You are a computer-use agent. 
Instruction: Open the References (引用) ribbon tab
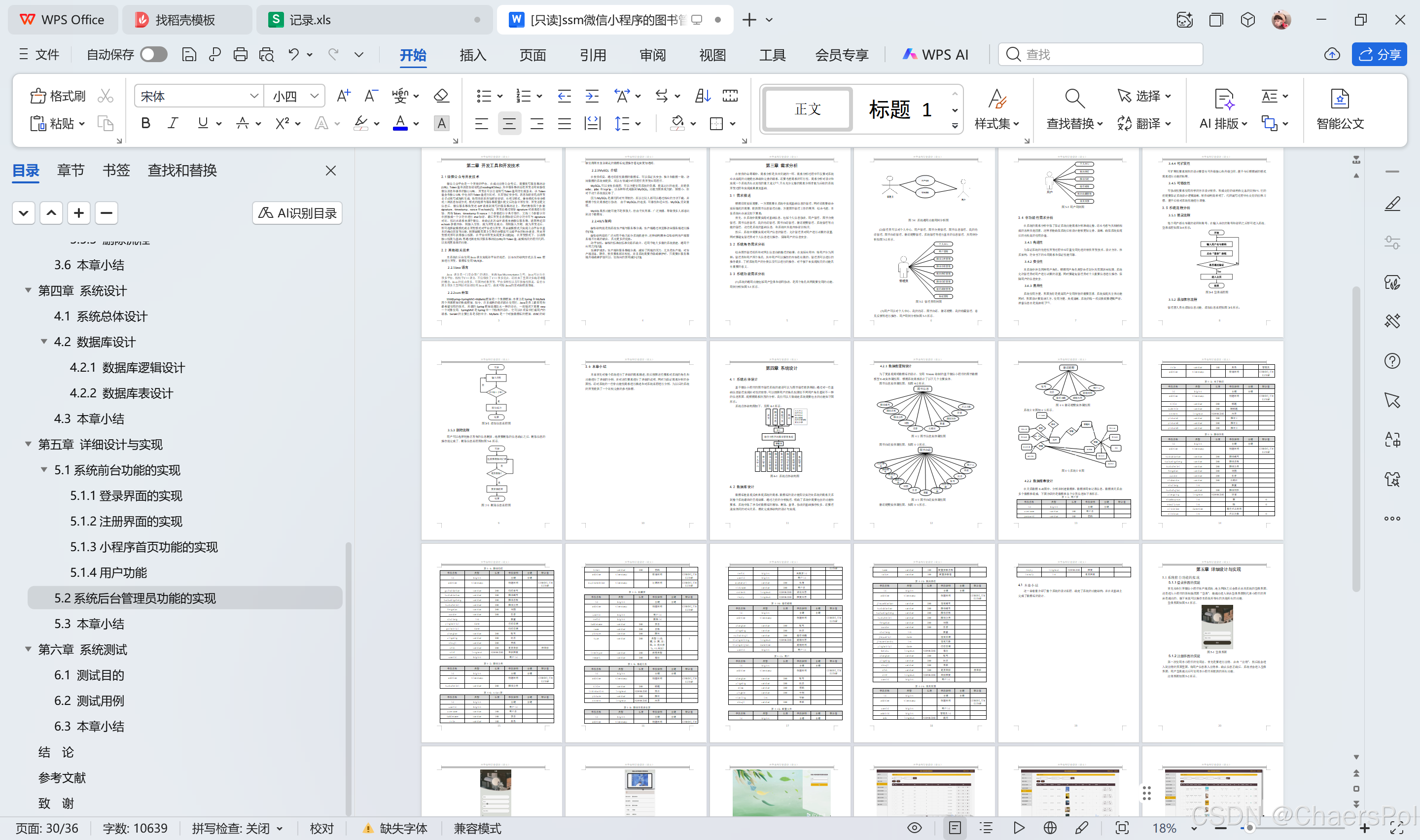(593, 55)
